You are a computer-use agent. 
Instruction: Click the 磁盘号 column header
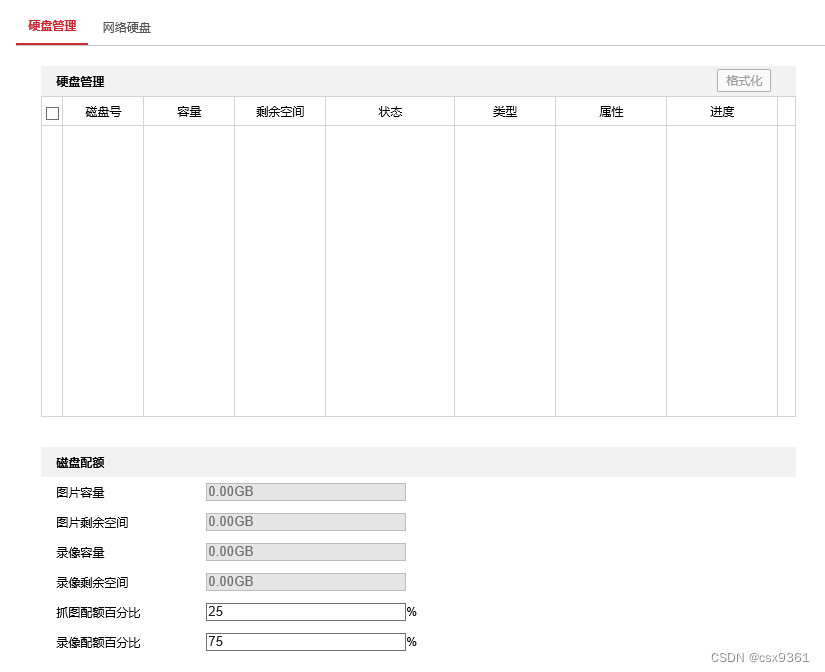point(103,112)
